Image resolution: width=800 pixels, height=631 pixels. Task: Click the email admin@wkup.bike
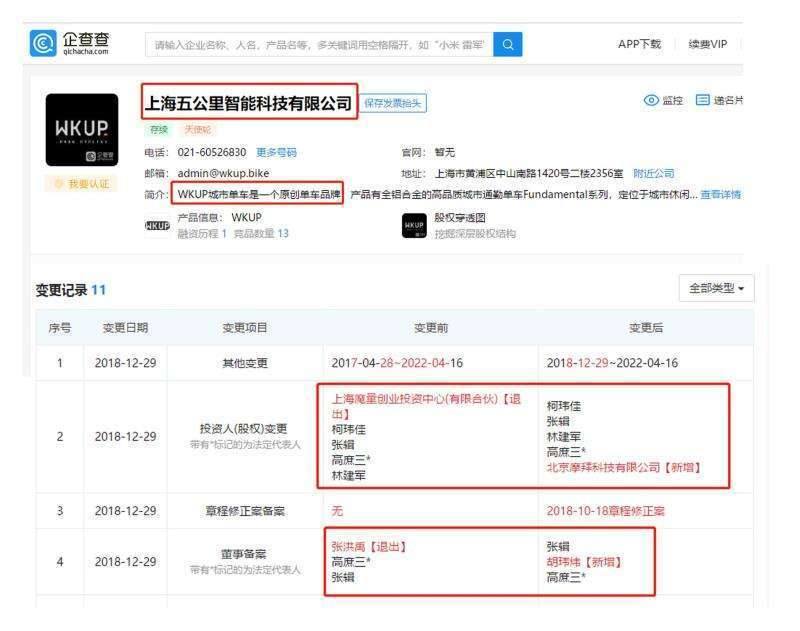tap(223, 173)
